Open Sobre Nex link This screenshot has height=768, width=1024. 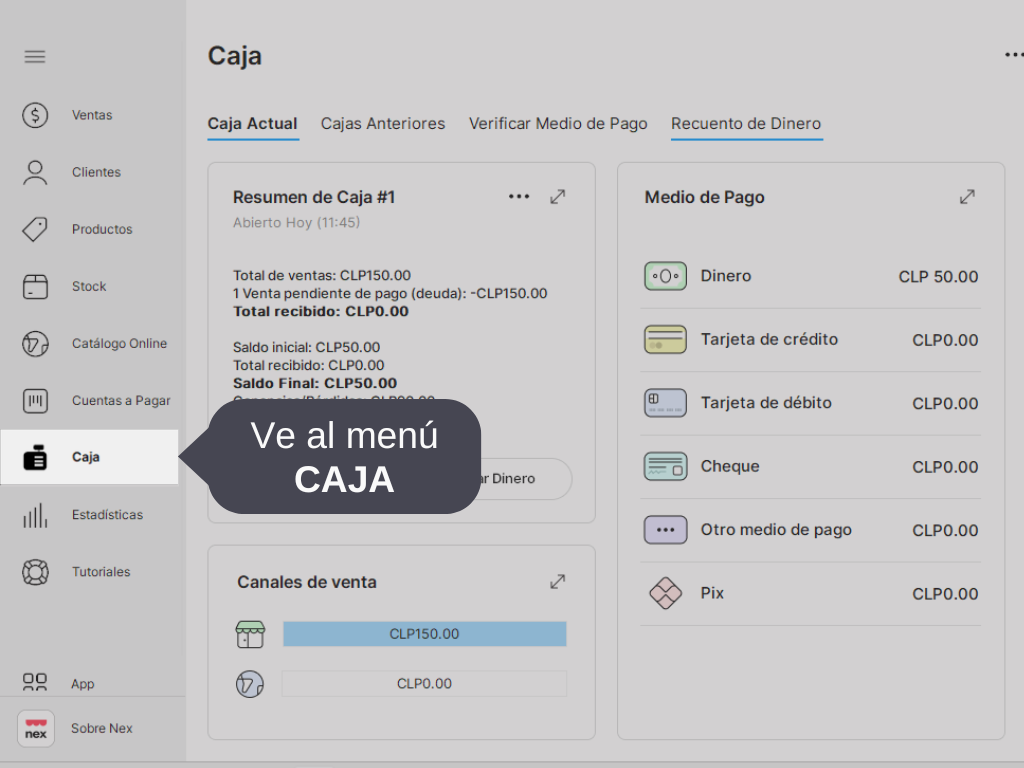[x=102, y=728]
